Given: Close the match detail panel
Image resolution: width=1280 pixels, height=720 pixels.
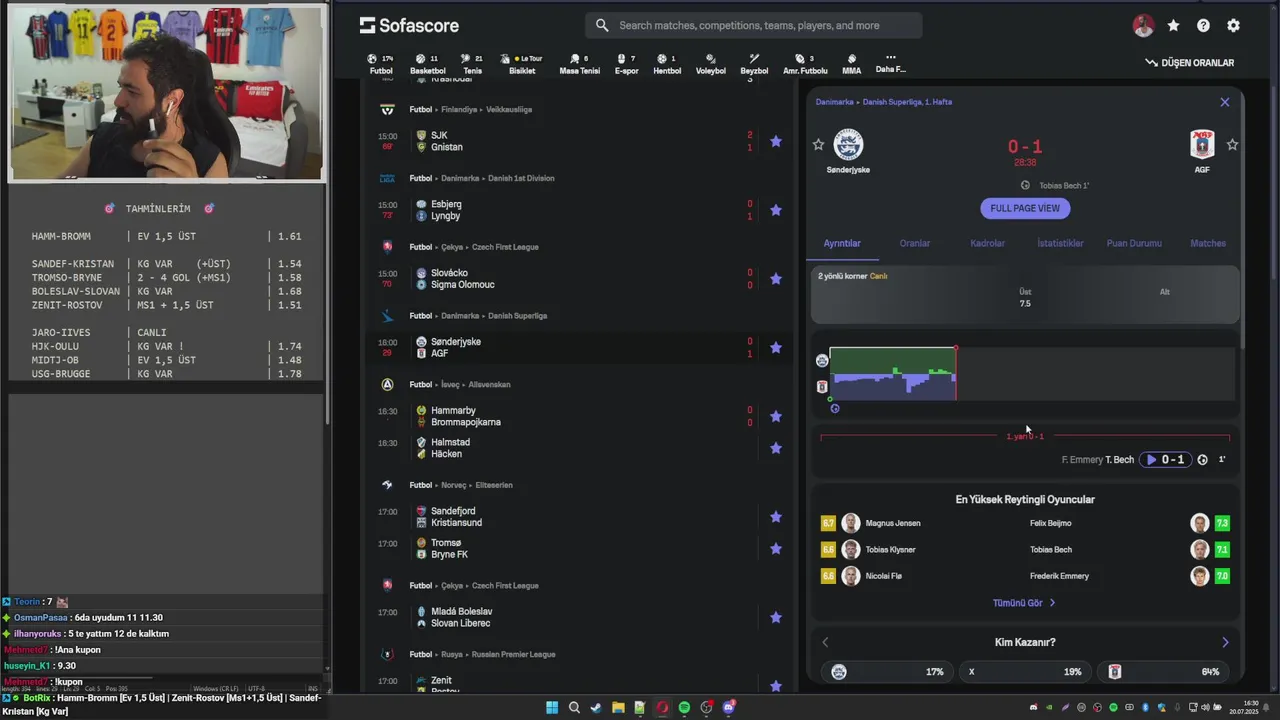Looking at the screenshot, I should click(1225, 102).
